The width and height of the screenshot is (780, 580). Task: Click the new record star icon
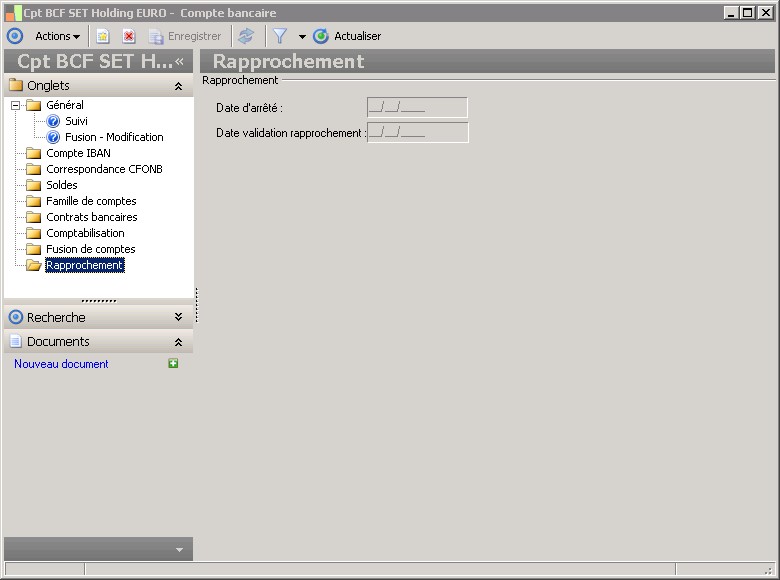(102, 36)
